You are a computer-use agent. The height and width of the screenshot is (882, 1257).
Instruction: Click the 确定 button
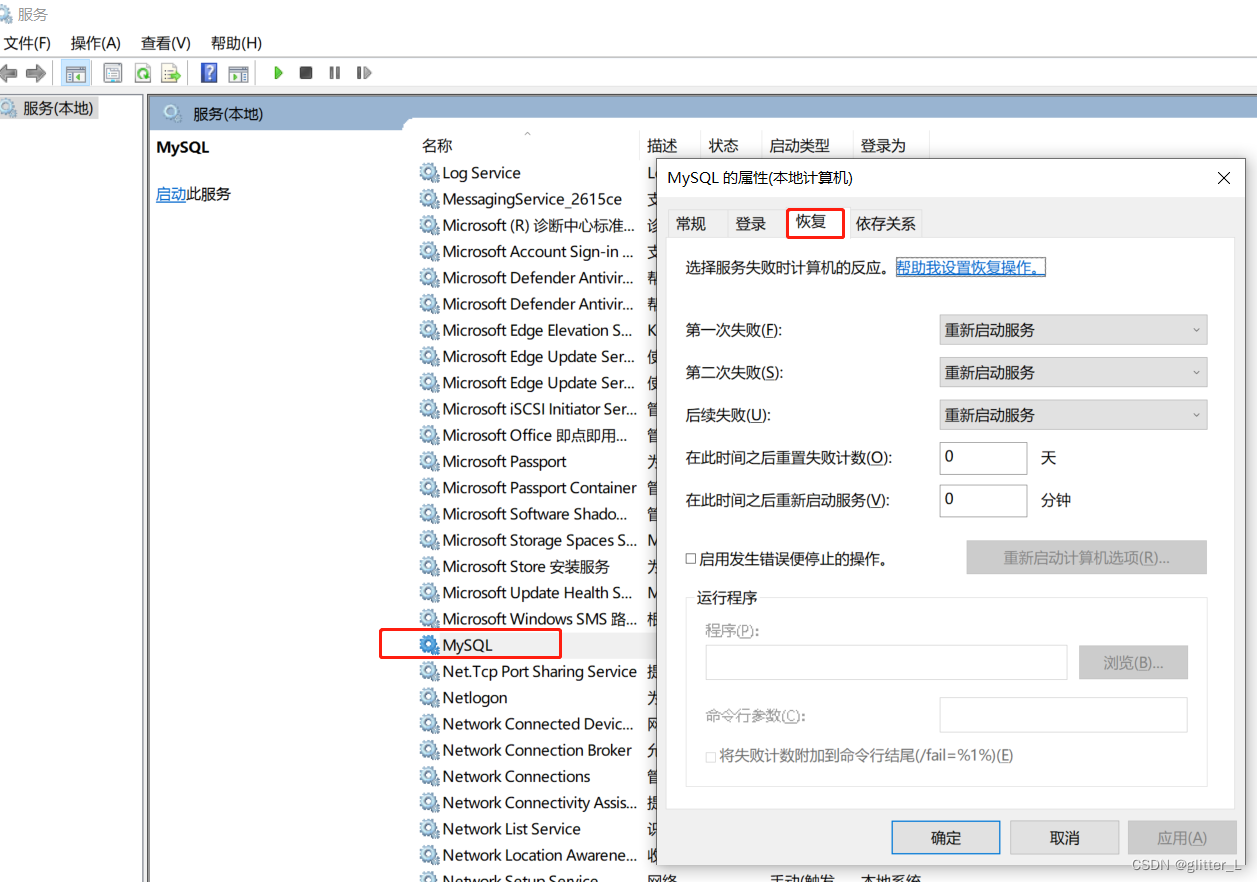pyautogui.click(x=946, y=838)
